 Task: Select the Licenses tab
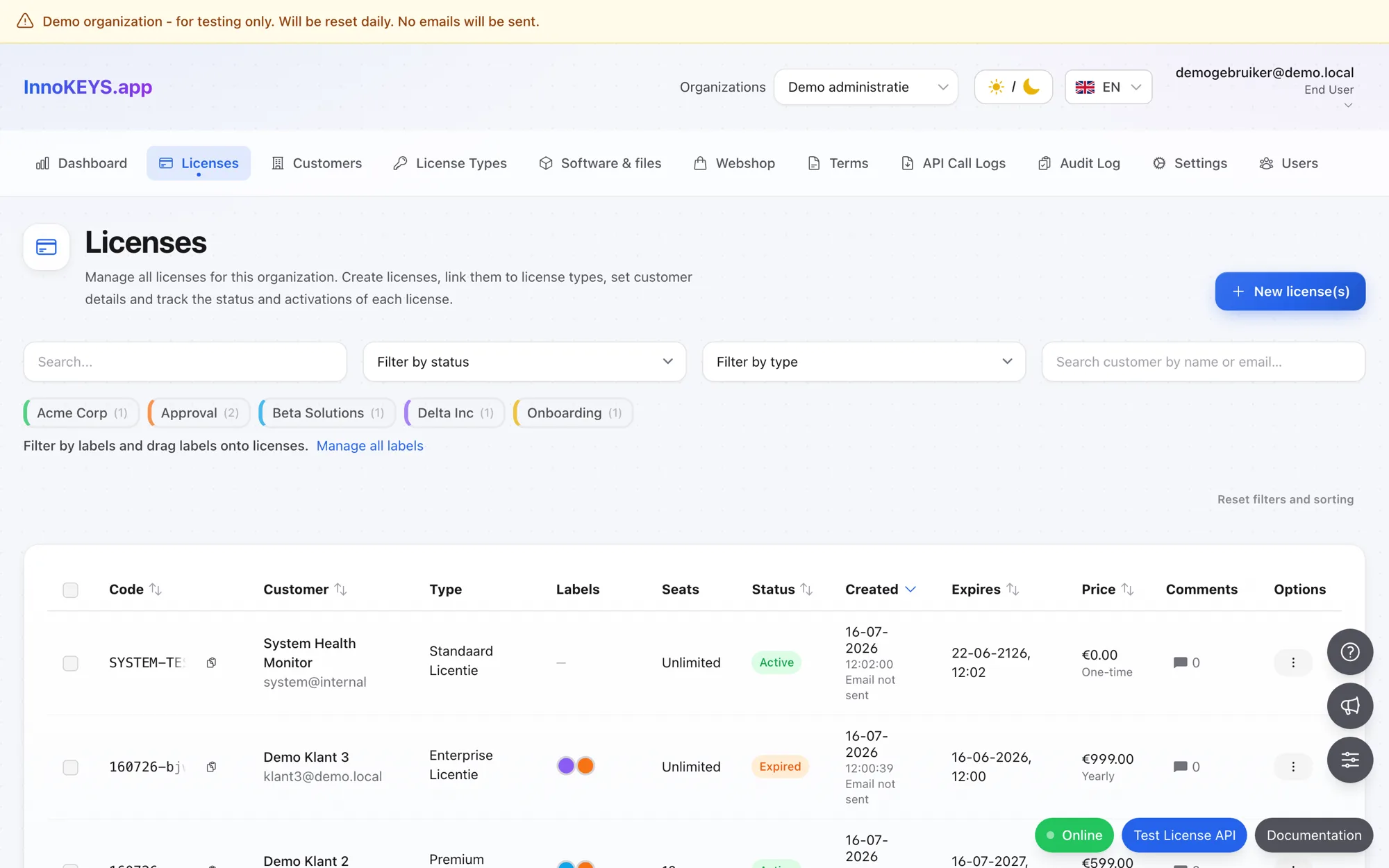point(199,163)
